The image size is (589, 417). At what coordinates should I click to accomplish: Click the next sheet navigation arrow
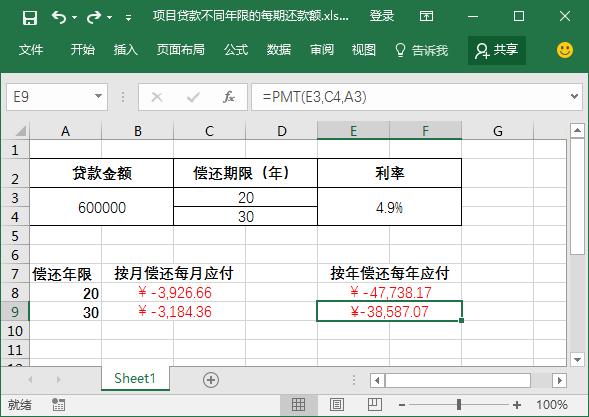coord(58,379)
